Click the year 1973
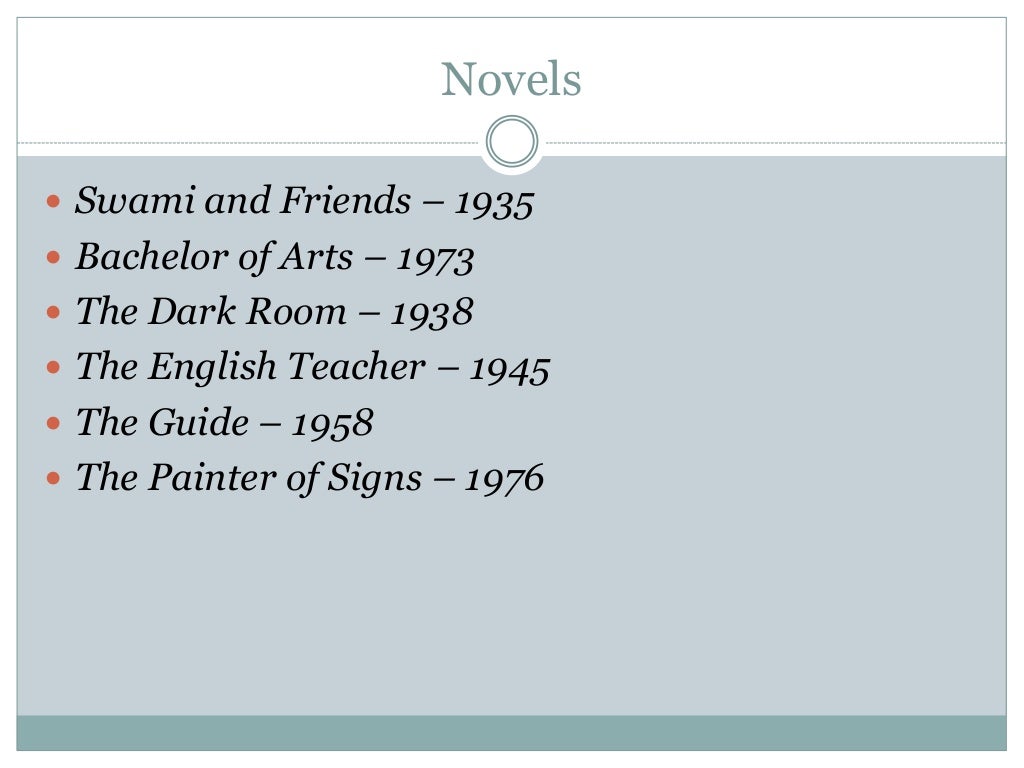This screenshot has width=1024, height=768. 436,260
